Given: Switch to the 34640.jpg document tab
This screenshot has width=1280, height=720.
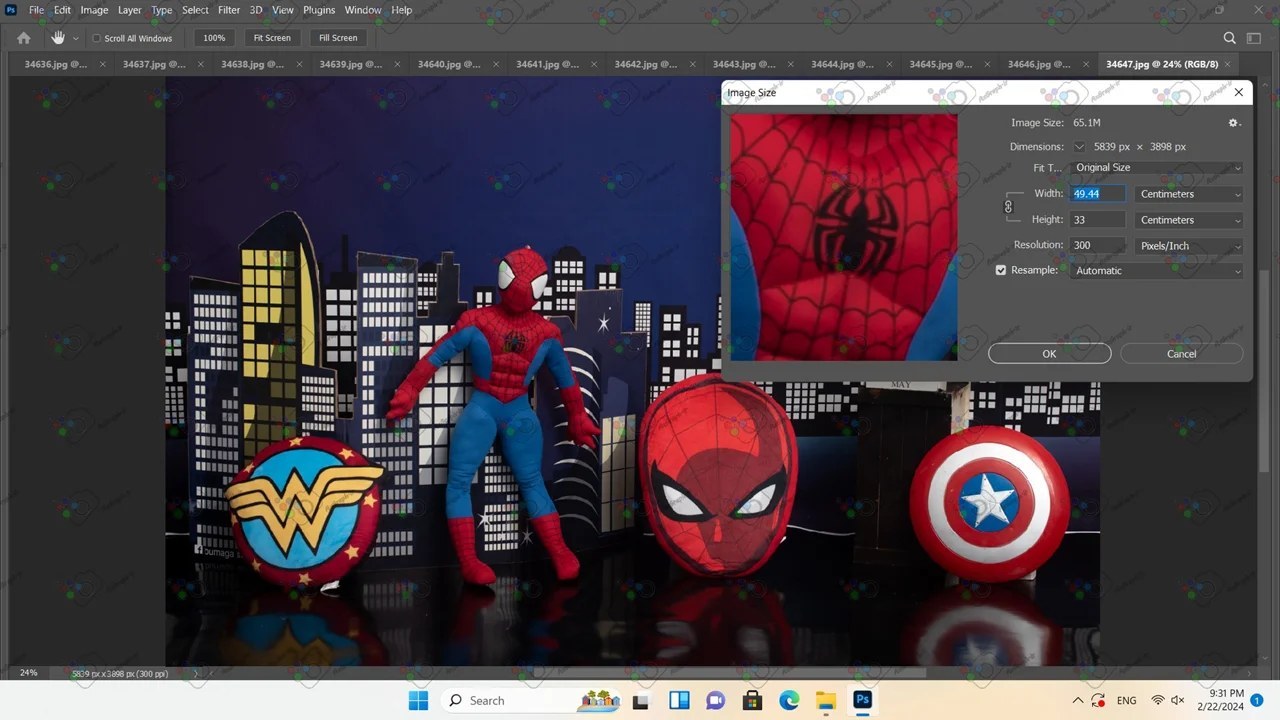Looking at the screenshot, I should pyautogui.click(x=445, y=64).
